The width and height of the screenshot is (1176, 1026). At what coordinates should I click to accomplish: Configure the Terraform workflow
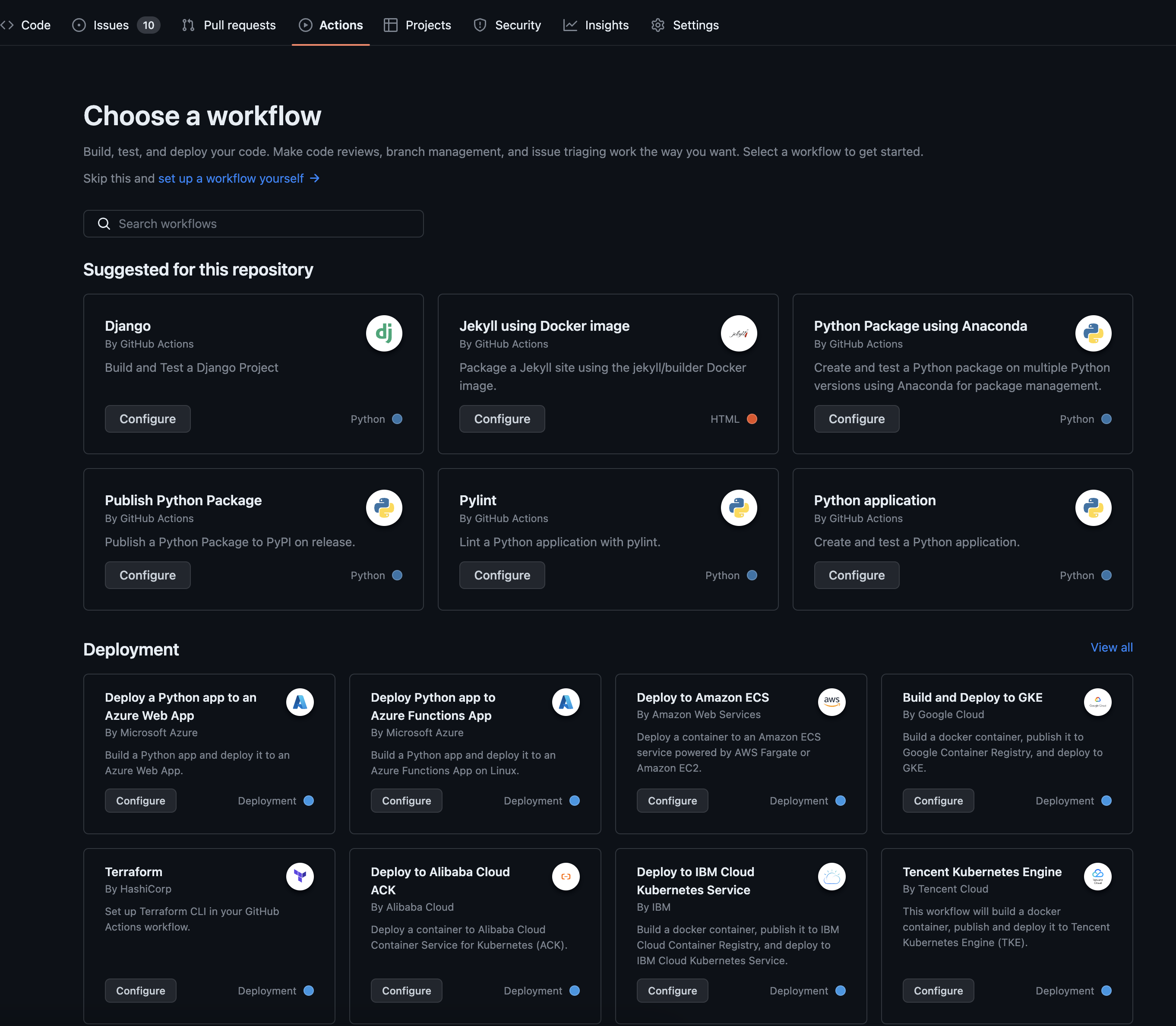coord(141,991)
